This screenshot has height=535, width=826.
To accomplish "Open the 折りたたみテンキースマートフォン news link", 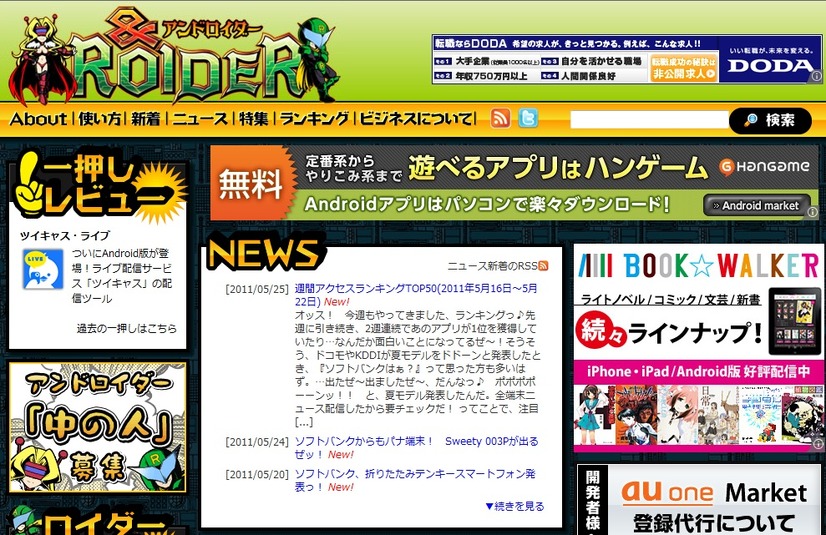I will pyautogui.click(x=415, y=480).
